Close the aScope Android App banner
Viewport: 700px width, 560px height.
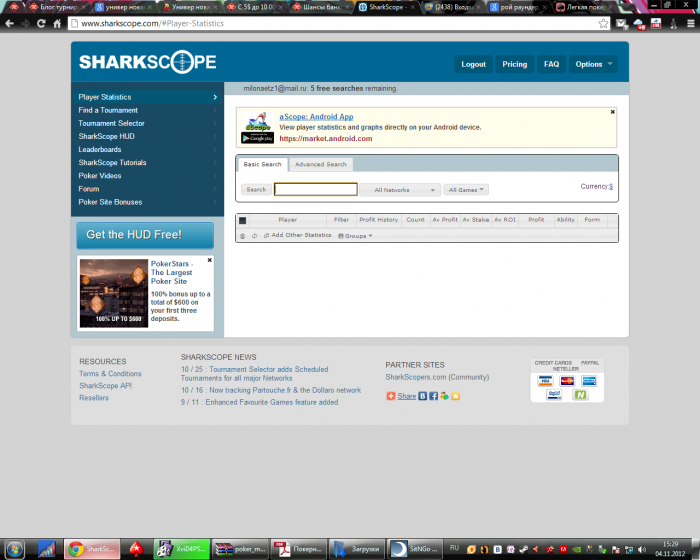point(612,112)
